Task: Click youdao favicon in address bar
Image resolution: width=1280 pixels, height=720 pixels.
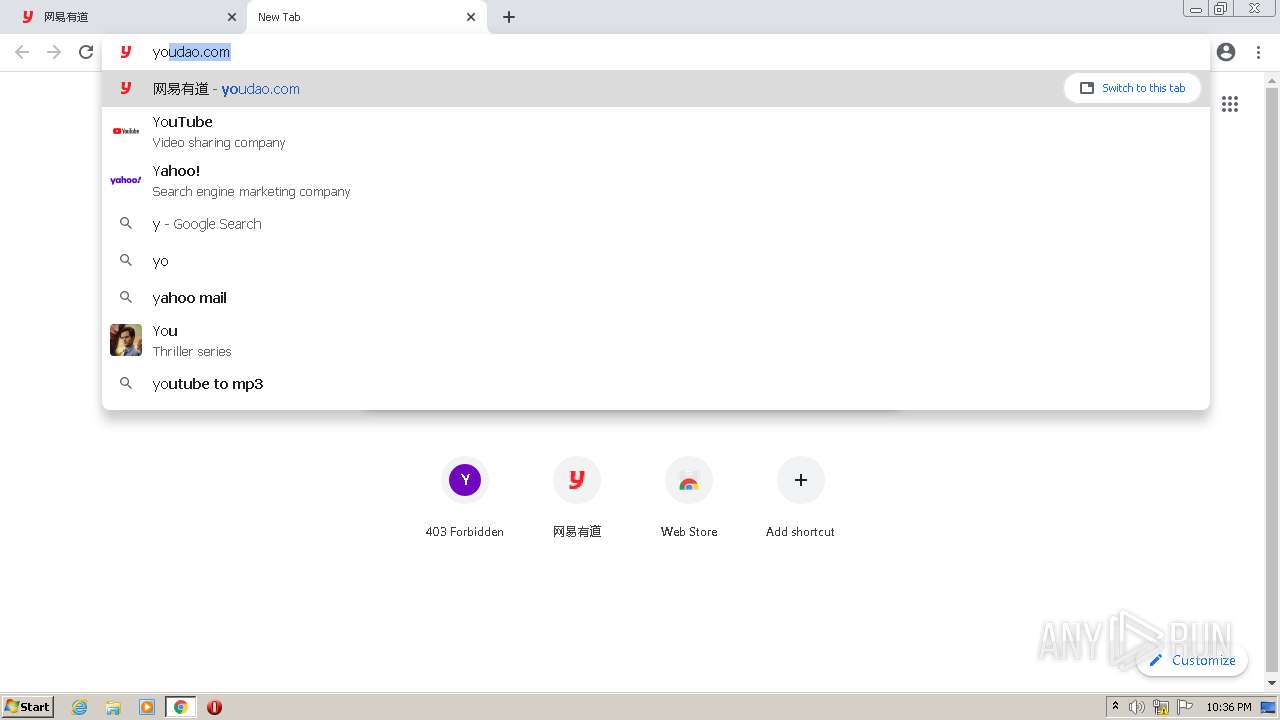Action: (x=126, y=52)
